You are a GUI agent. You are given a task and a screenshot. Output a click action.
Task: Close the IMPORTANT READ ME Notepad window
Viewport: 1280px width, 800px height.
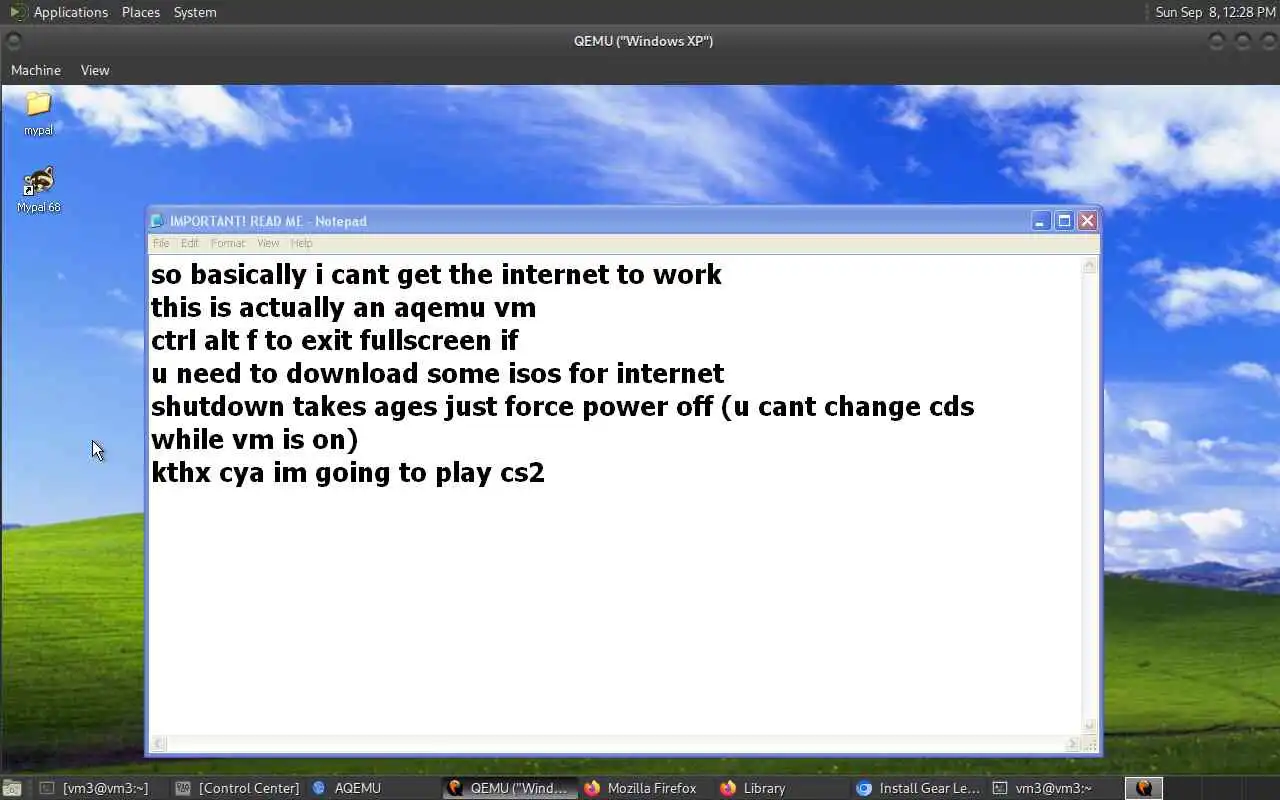coord(1087,221)
